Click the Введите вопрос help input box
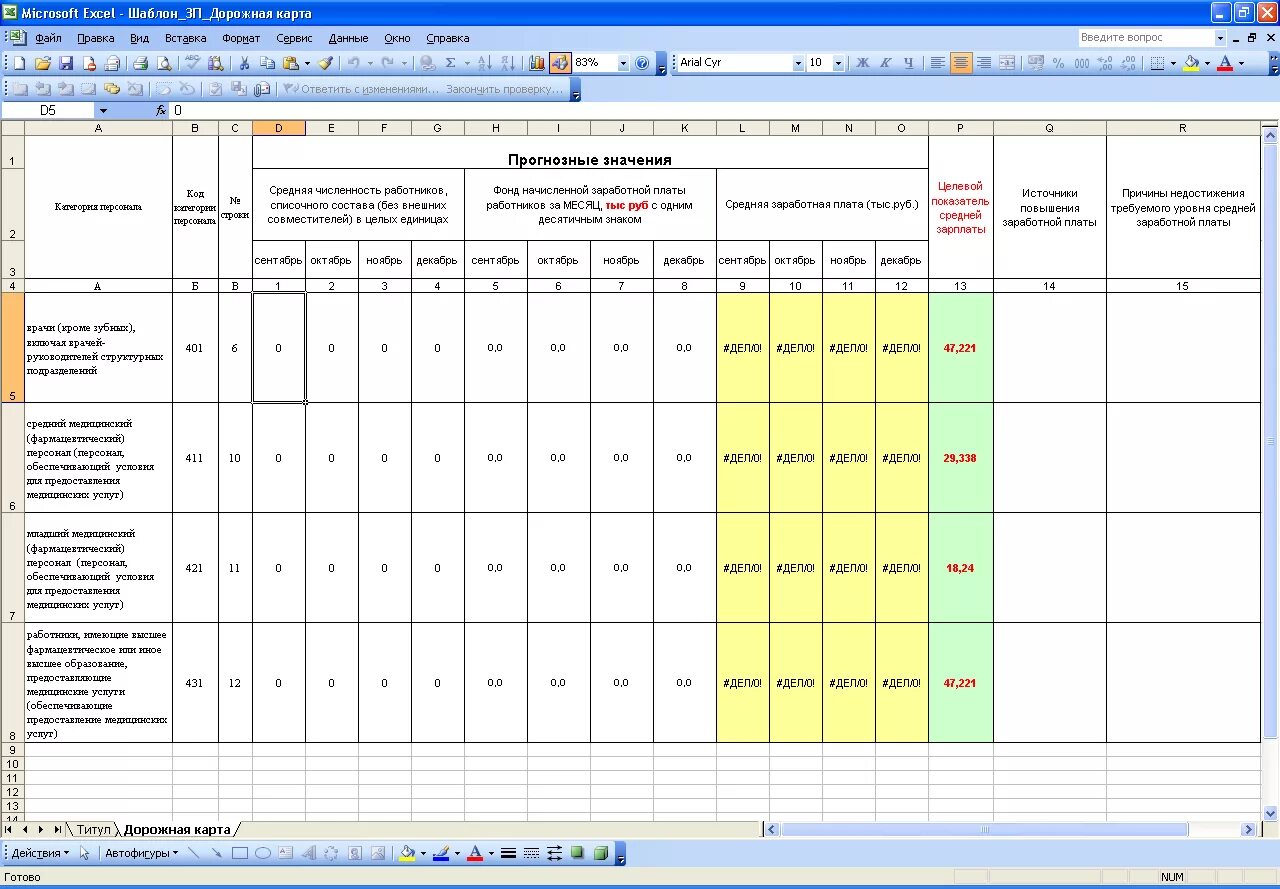1280x889 pixels. pos(1145,38)
